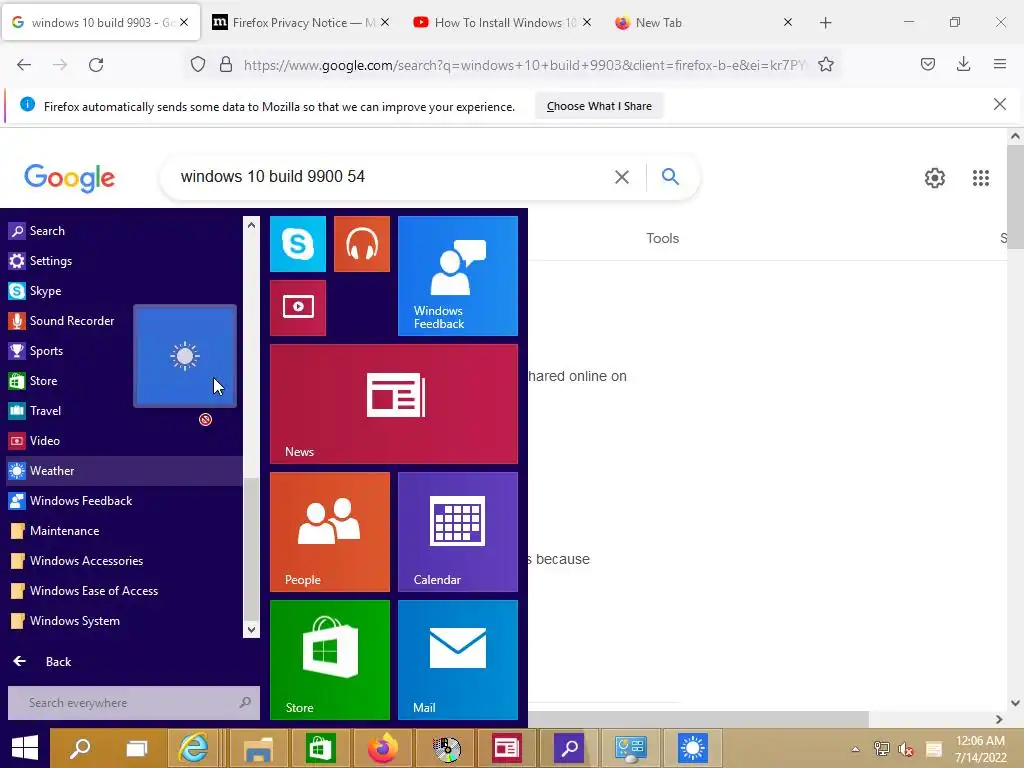1024x768 pixels.
Task: Open the Windows Feedback tile
Action: coord(458,276)
